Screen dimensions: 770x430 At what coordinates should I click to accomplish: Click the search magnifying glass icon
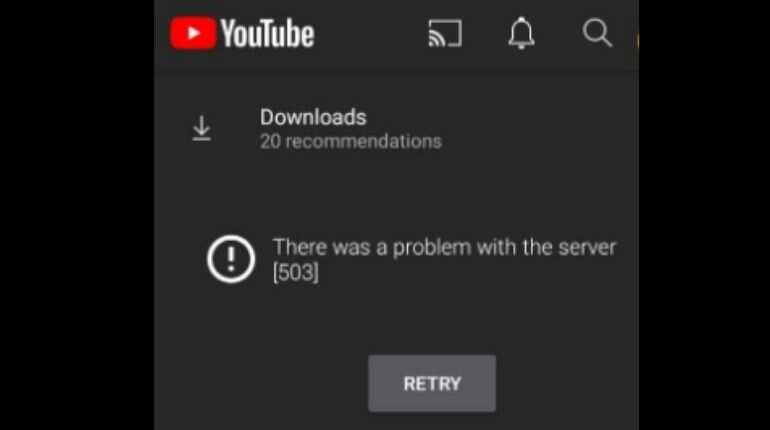click(x=597, y=33)
